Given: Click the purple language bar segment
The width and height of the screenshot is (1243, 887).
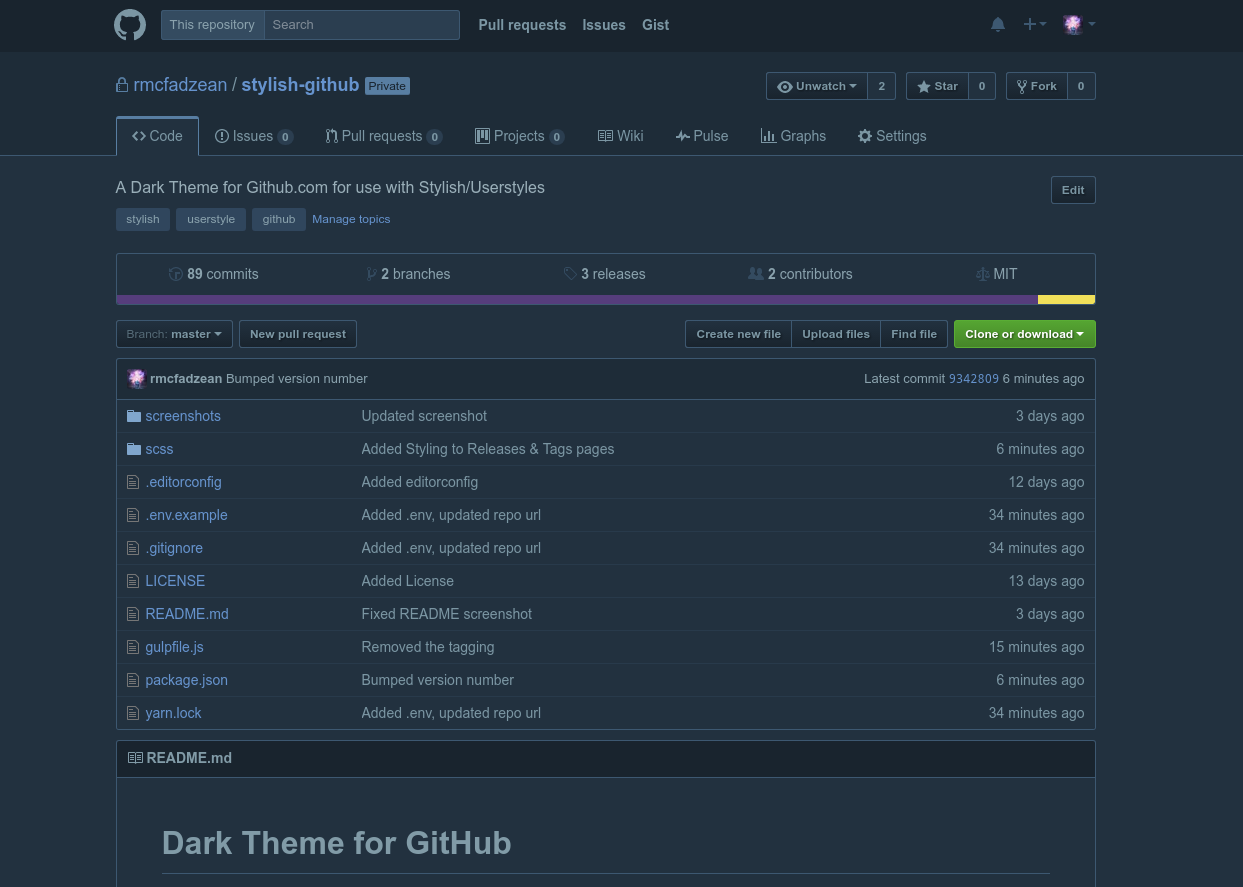Looking at the screenshot, I should [x=577, y=300].
